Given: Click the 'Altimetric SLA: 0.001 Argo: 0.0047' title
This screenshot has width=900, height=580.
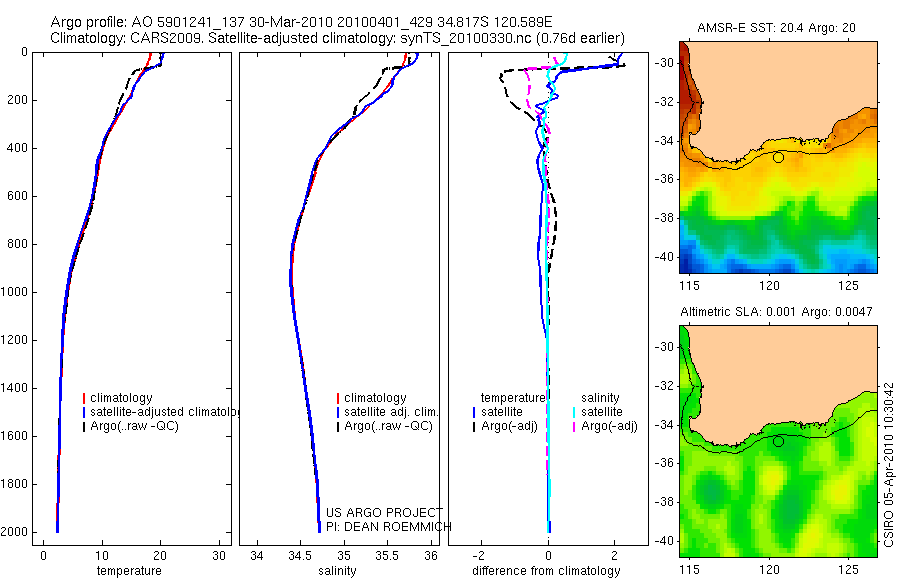Looking at the screenshot, I should (x=776, y=312).
